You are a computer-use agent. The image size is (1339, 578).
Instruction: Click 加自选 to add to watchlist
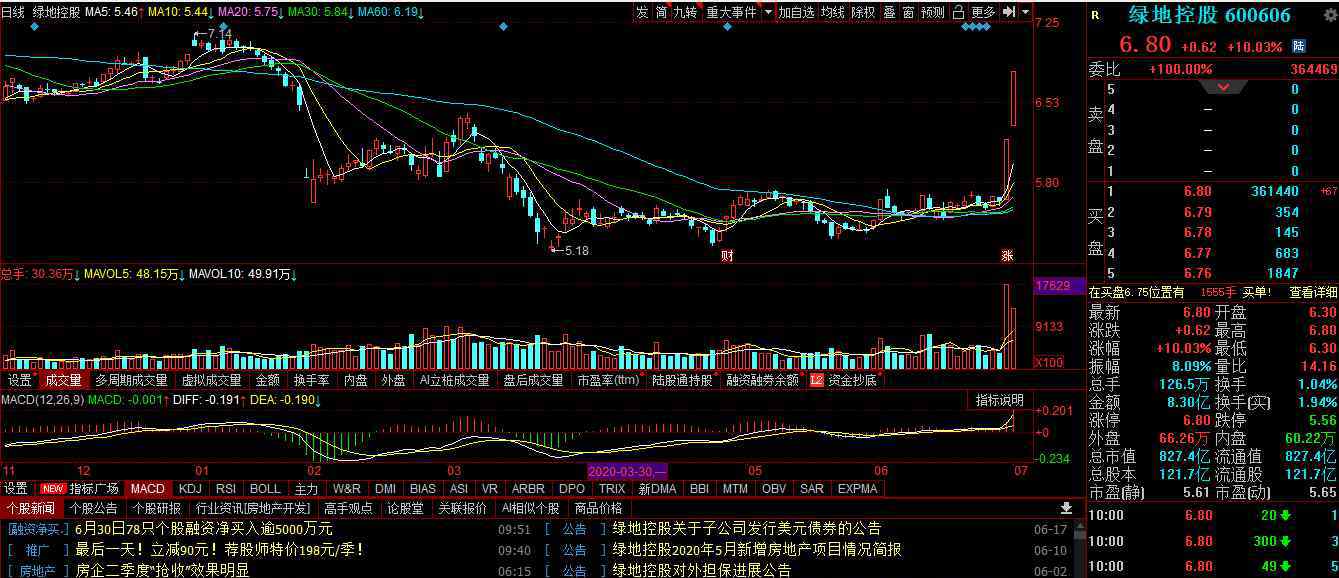pyautogui.click(x=796, y=12)
